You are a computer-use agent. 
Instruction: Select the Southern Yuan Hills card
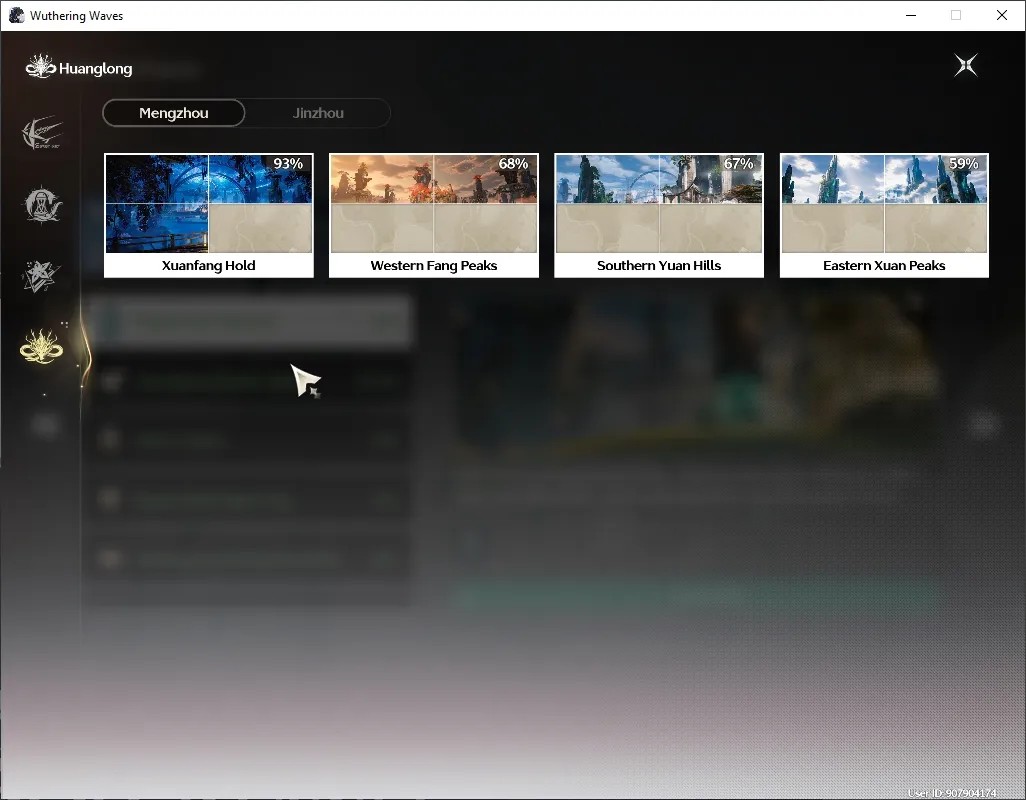659,215
